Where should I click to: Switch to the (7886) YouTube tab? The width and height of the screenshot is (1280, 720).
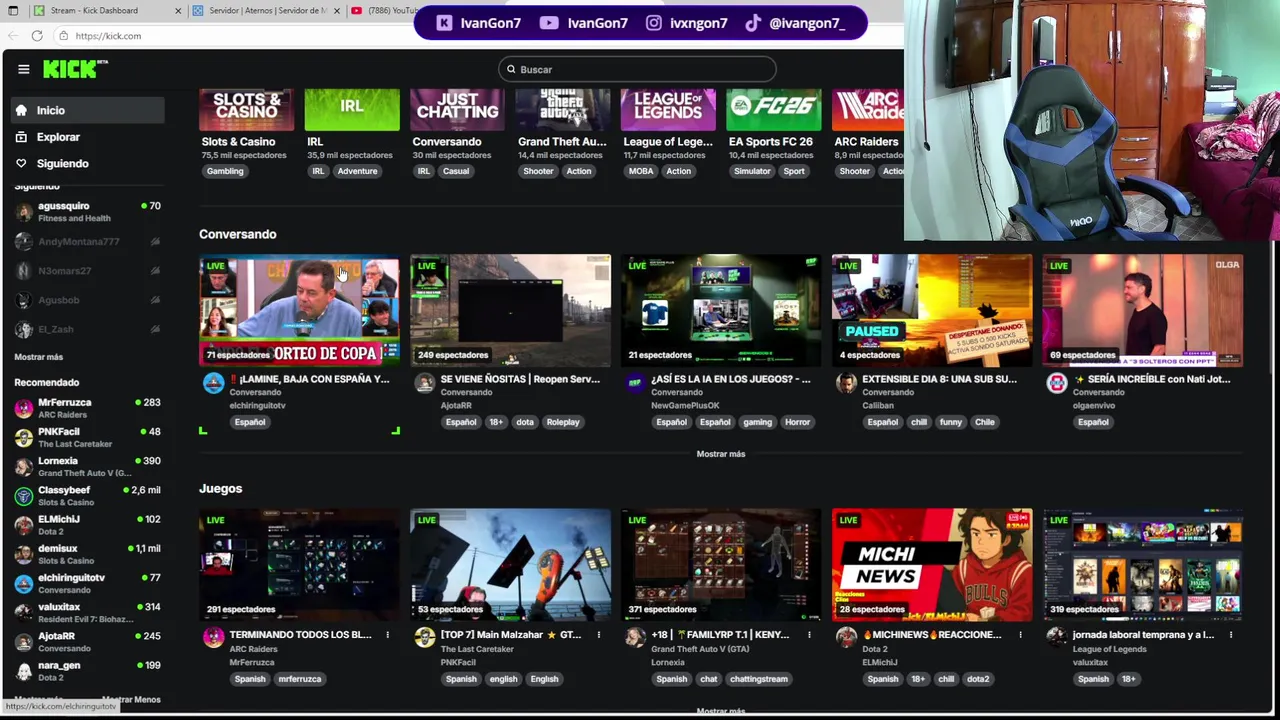[384, 11]
